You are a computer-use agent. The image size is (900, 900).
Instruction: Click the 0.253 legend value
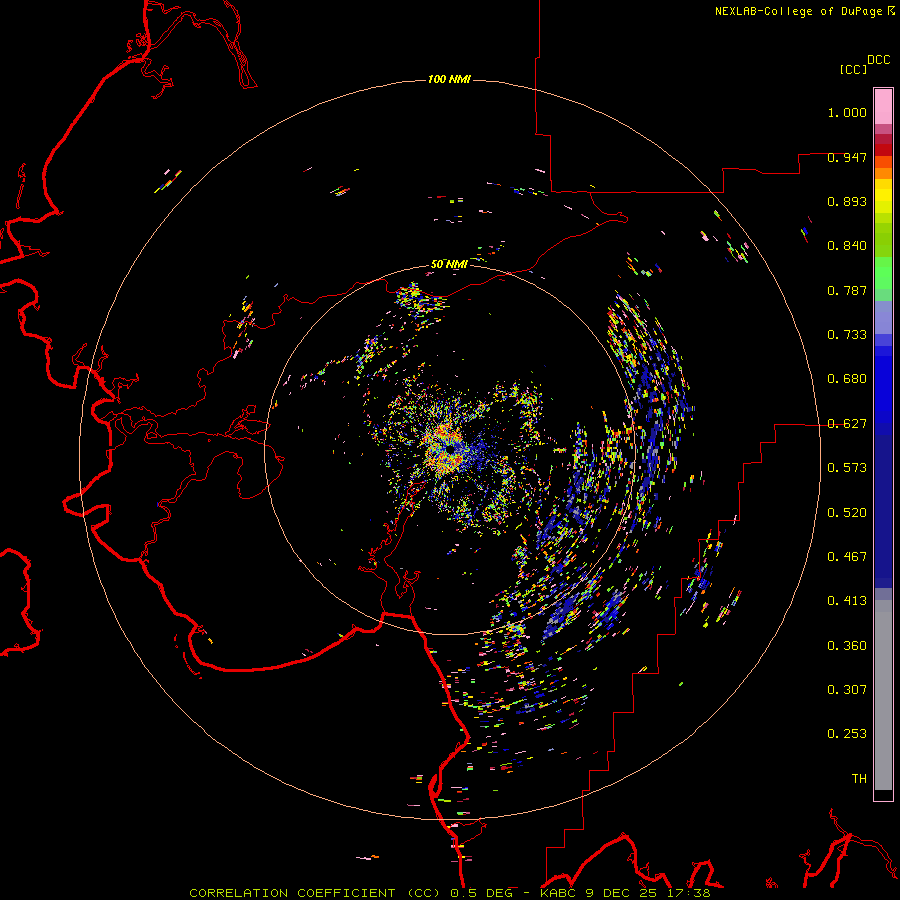click(x=847, y=734)
